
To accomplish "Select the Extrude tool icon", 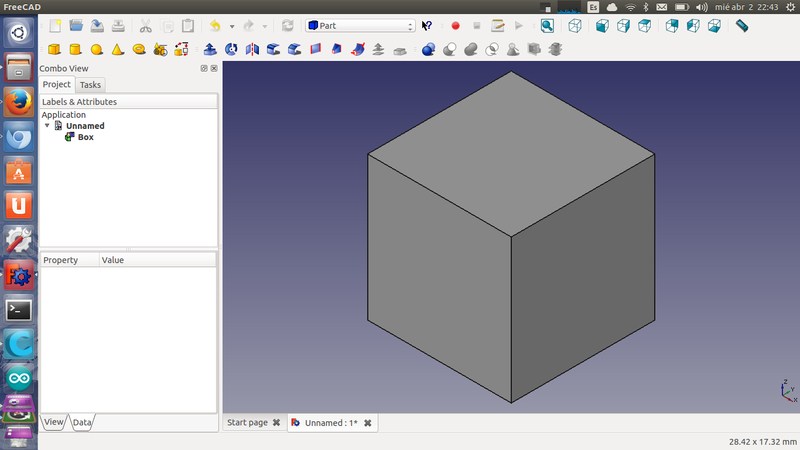I will coord(210,48).
